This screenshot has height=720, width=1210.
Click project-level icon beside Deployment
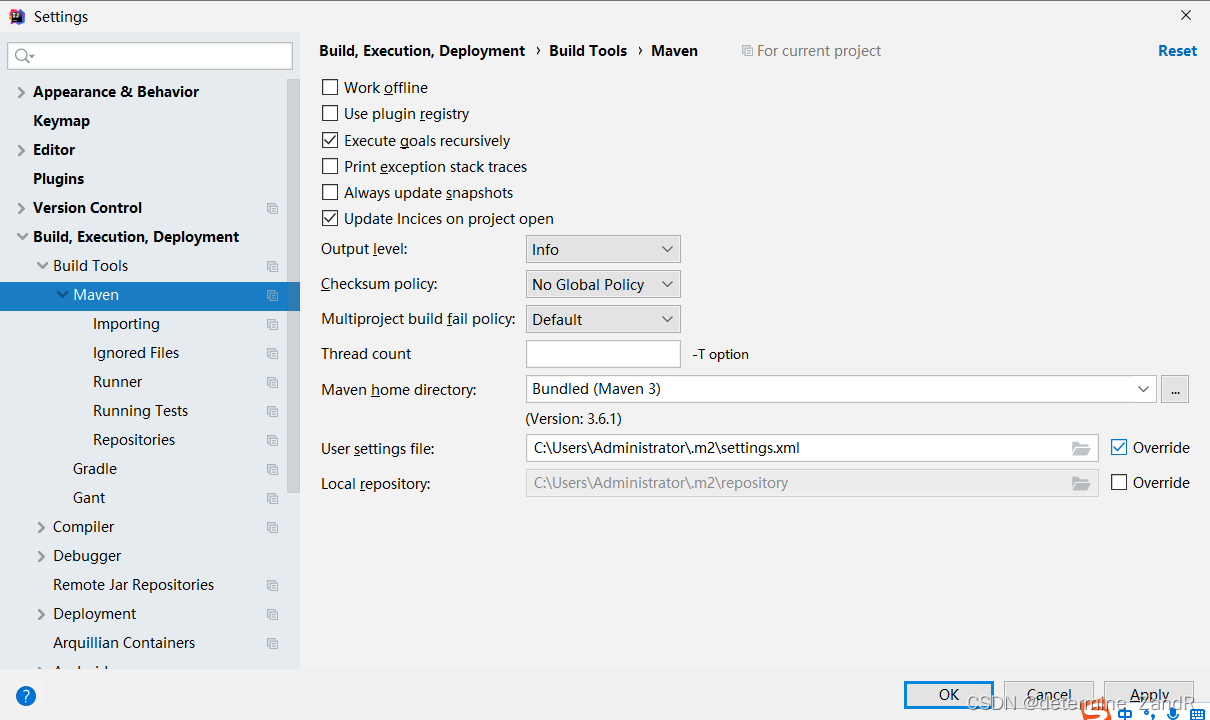(x=272, y=614)
